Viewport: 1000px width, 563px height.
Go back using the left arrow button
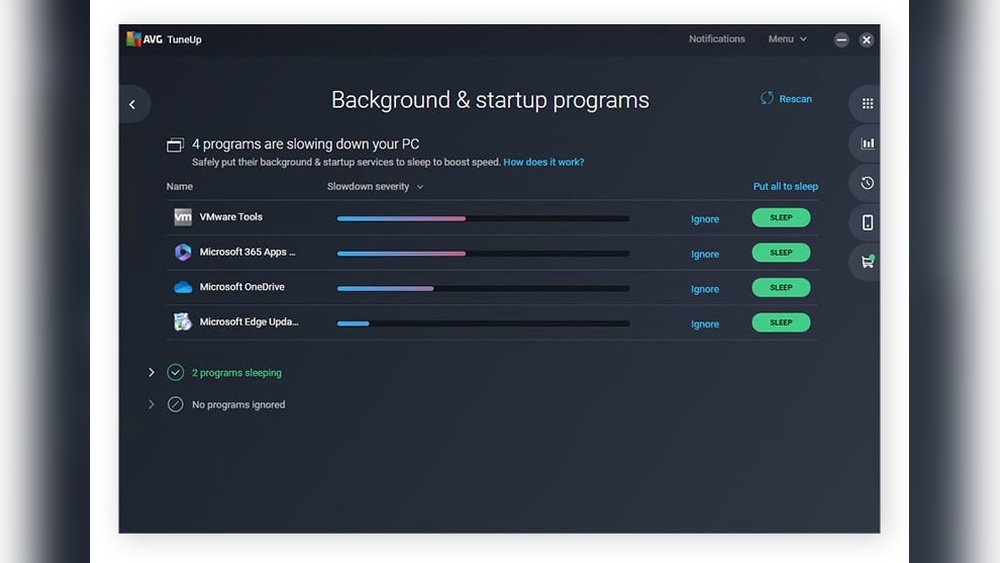pos(133,104)
